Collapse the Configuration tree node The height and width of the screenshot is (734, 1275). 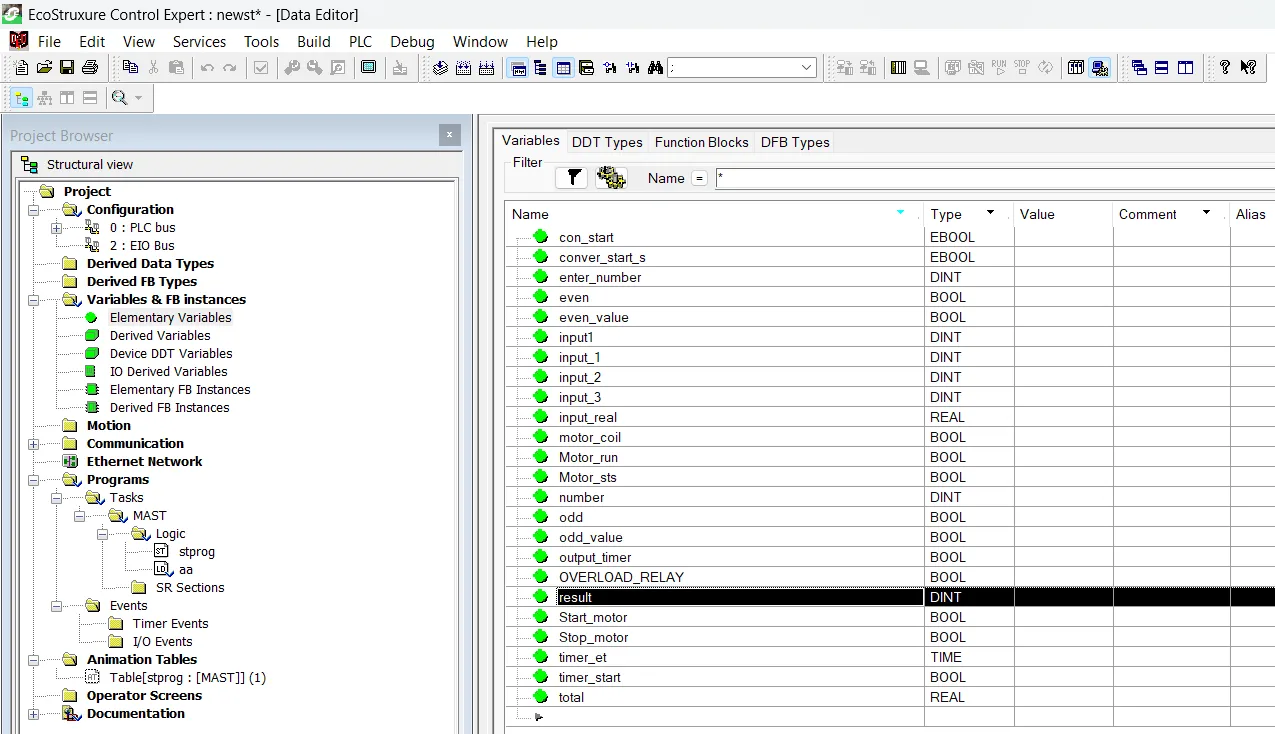33,210
